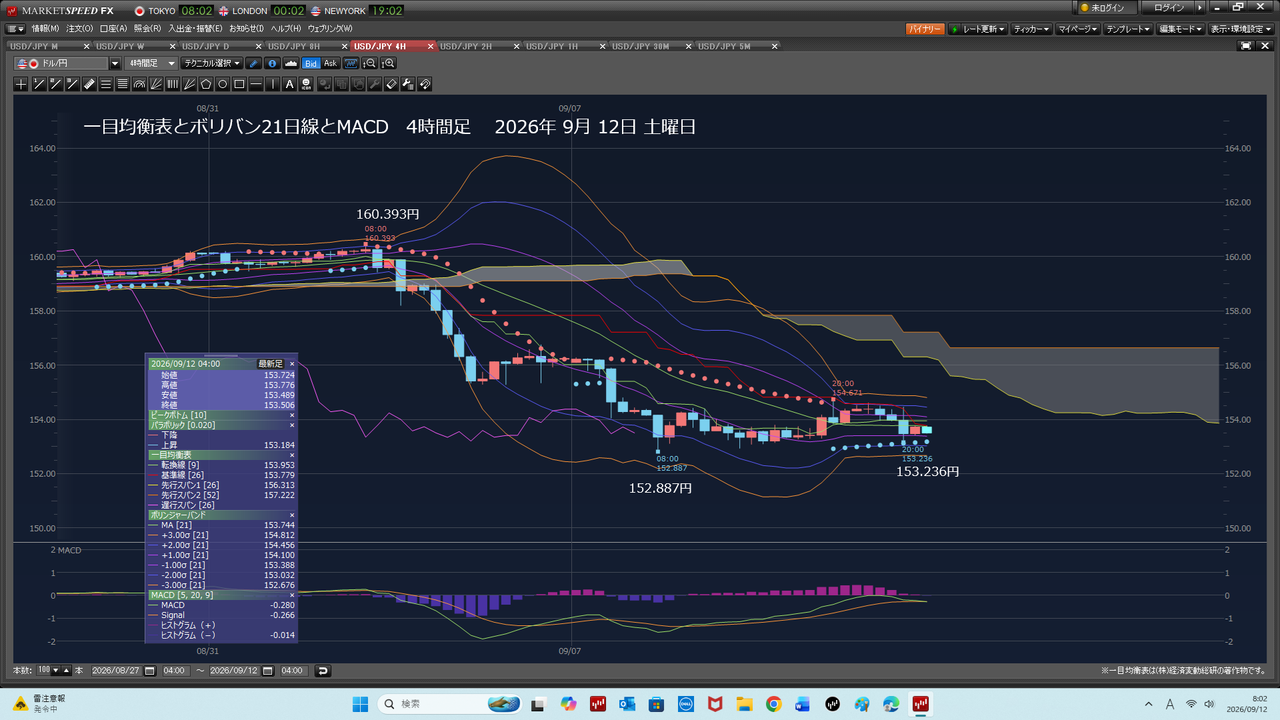Select the text annotation A tool

click(290, 84)
